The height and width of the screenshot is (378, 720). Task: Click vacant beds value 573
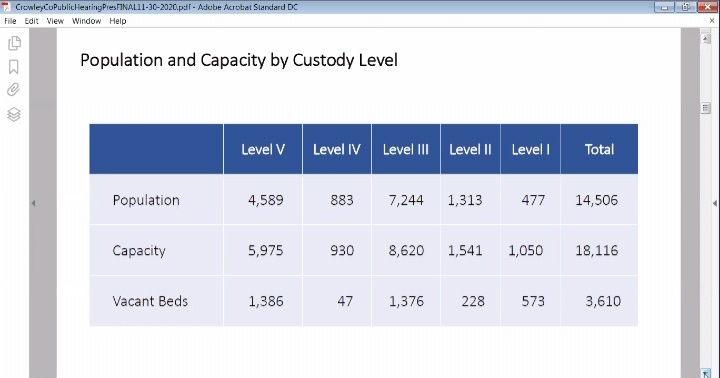click(x=533, y=301)
